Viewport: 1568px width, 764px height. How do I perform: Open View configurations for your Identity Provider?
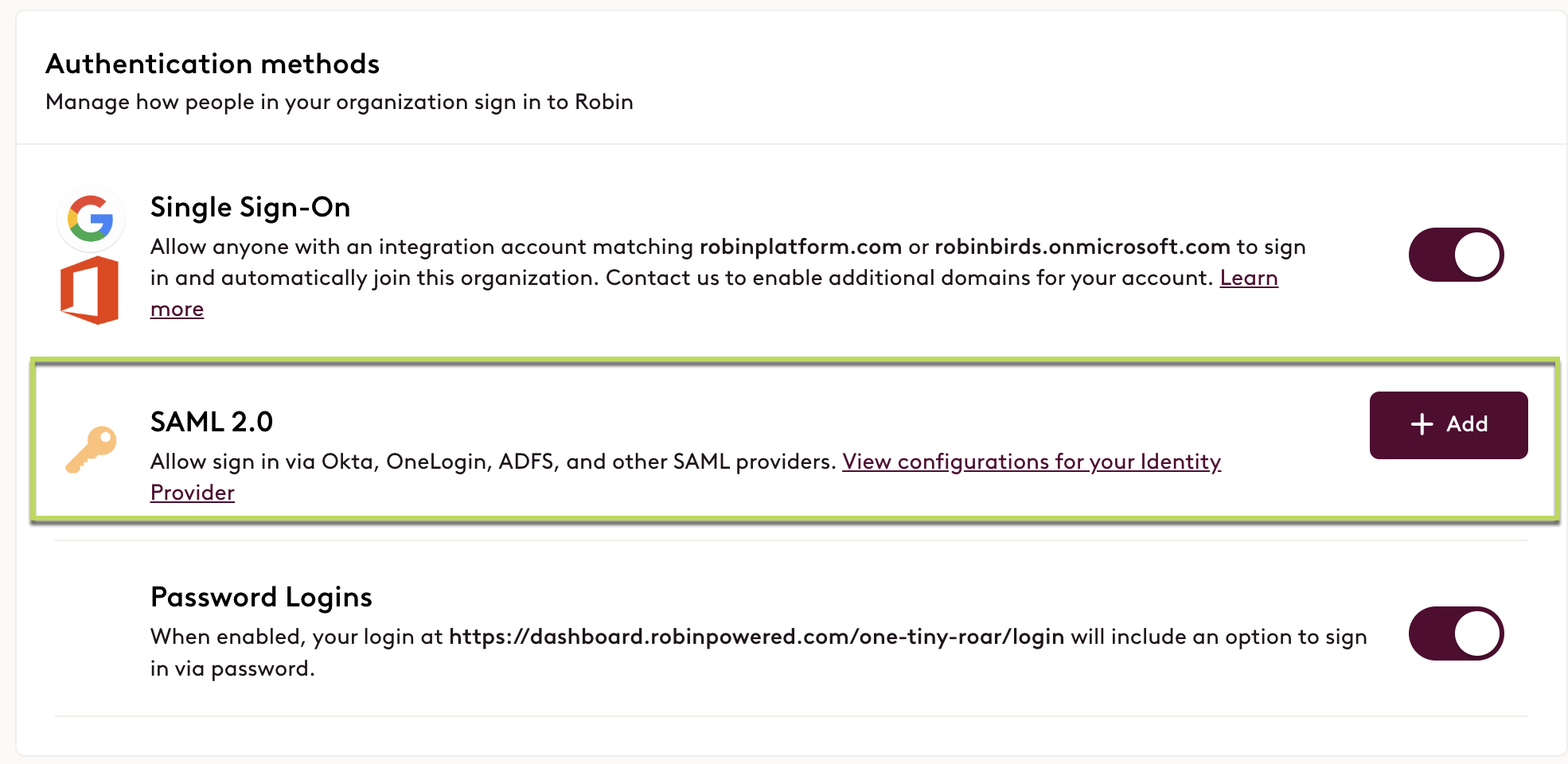(x=1032, y=462)
